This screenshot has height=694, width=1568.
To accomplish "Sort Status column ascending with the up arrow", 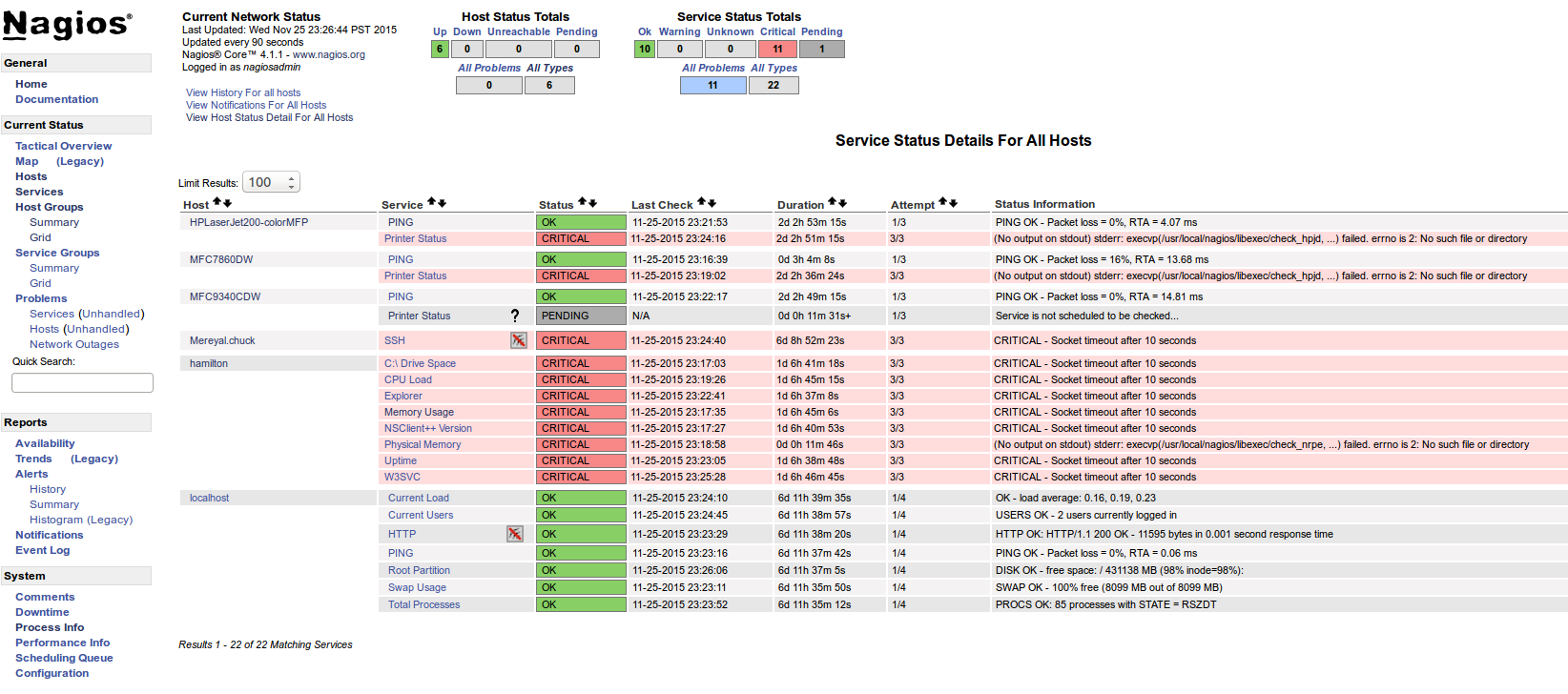I will coord(583,203).
